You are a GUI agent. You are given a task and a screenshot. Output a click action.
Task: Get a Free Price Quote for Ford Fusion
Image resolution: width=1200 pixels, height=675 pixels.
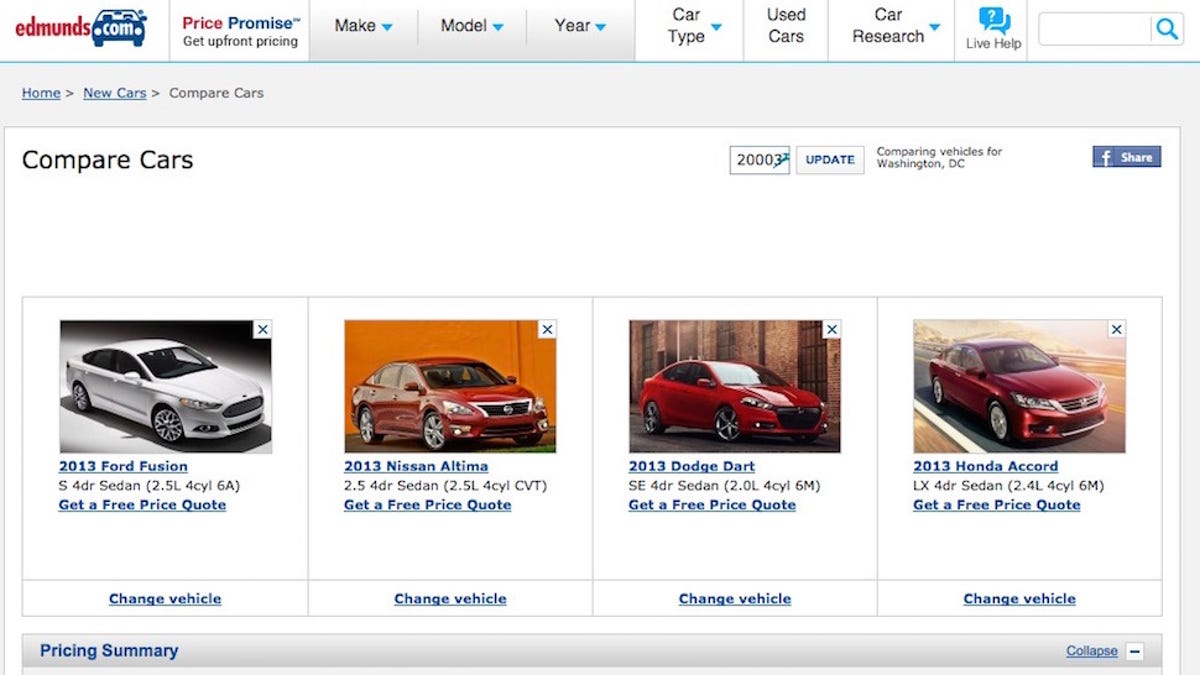[142, 505]
